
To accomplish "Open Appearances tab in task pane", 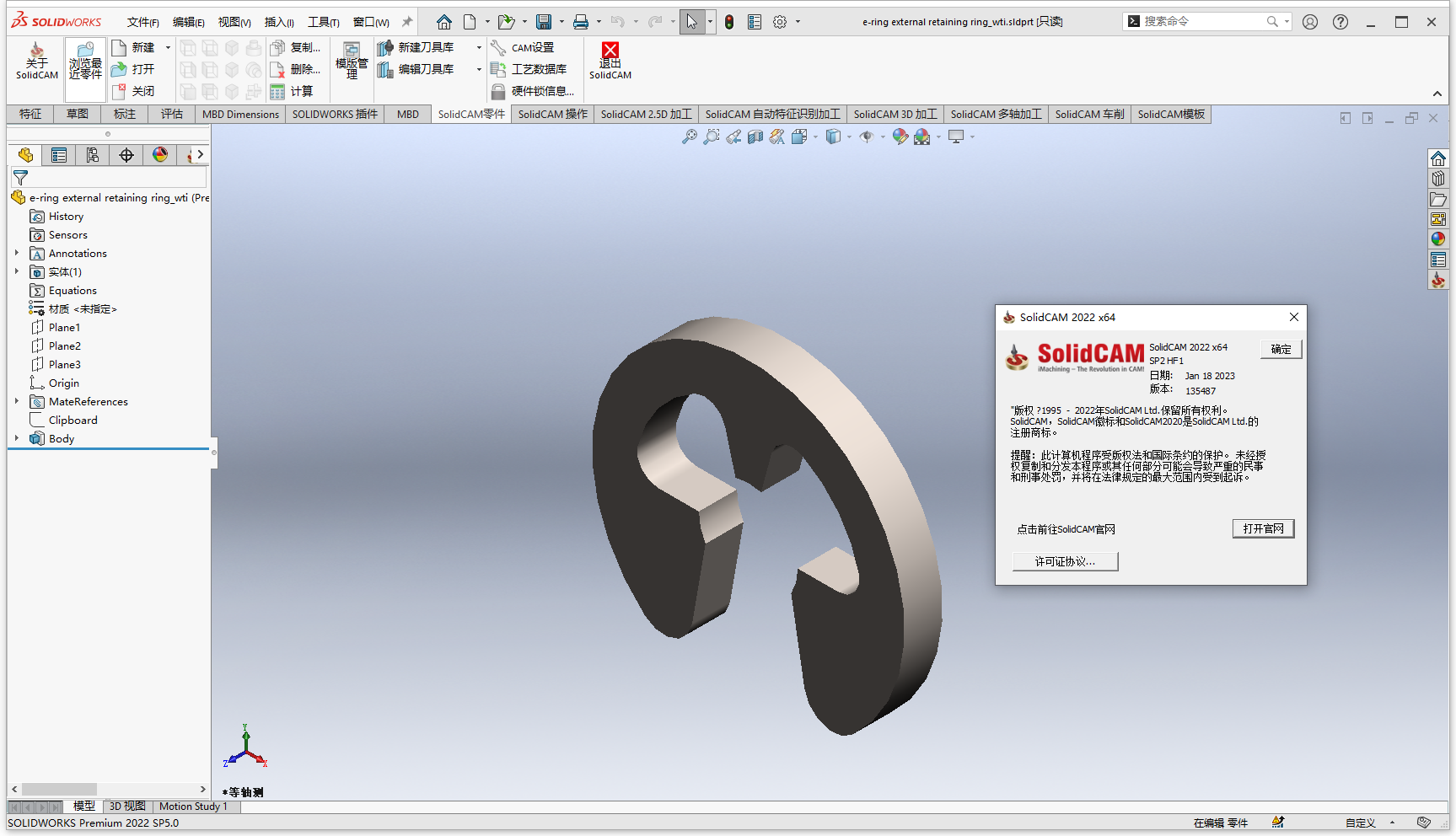I will click(1438, 239).
